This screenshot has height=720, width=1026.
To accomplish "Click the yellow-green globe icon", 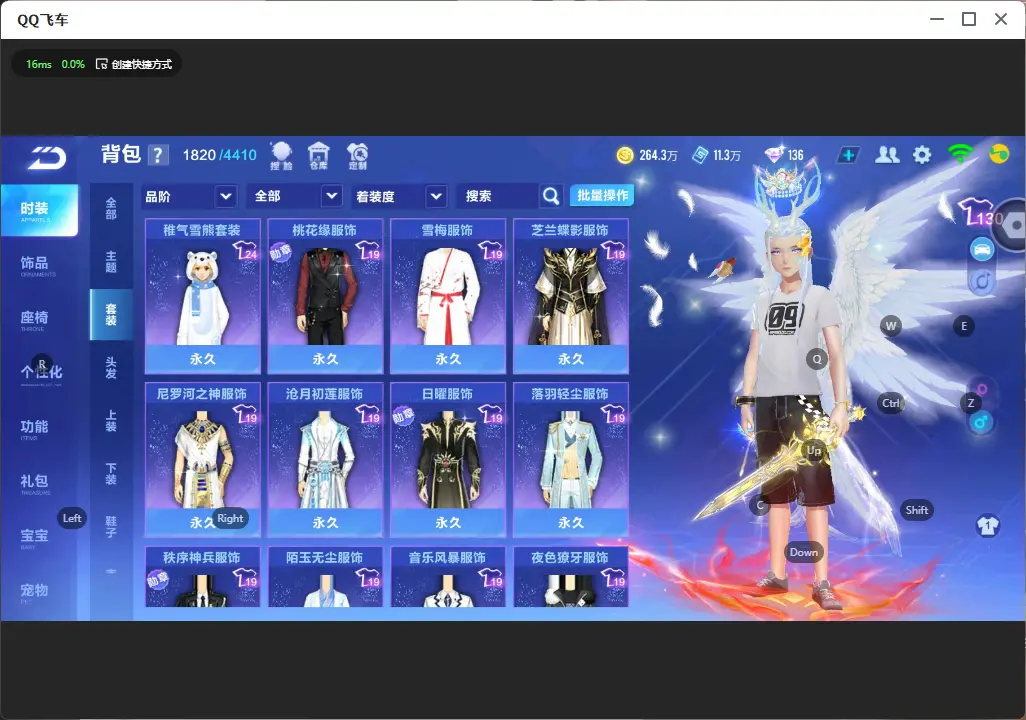I will pos(999,154).
